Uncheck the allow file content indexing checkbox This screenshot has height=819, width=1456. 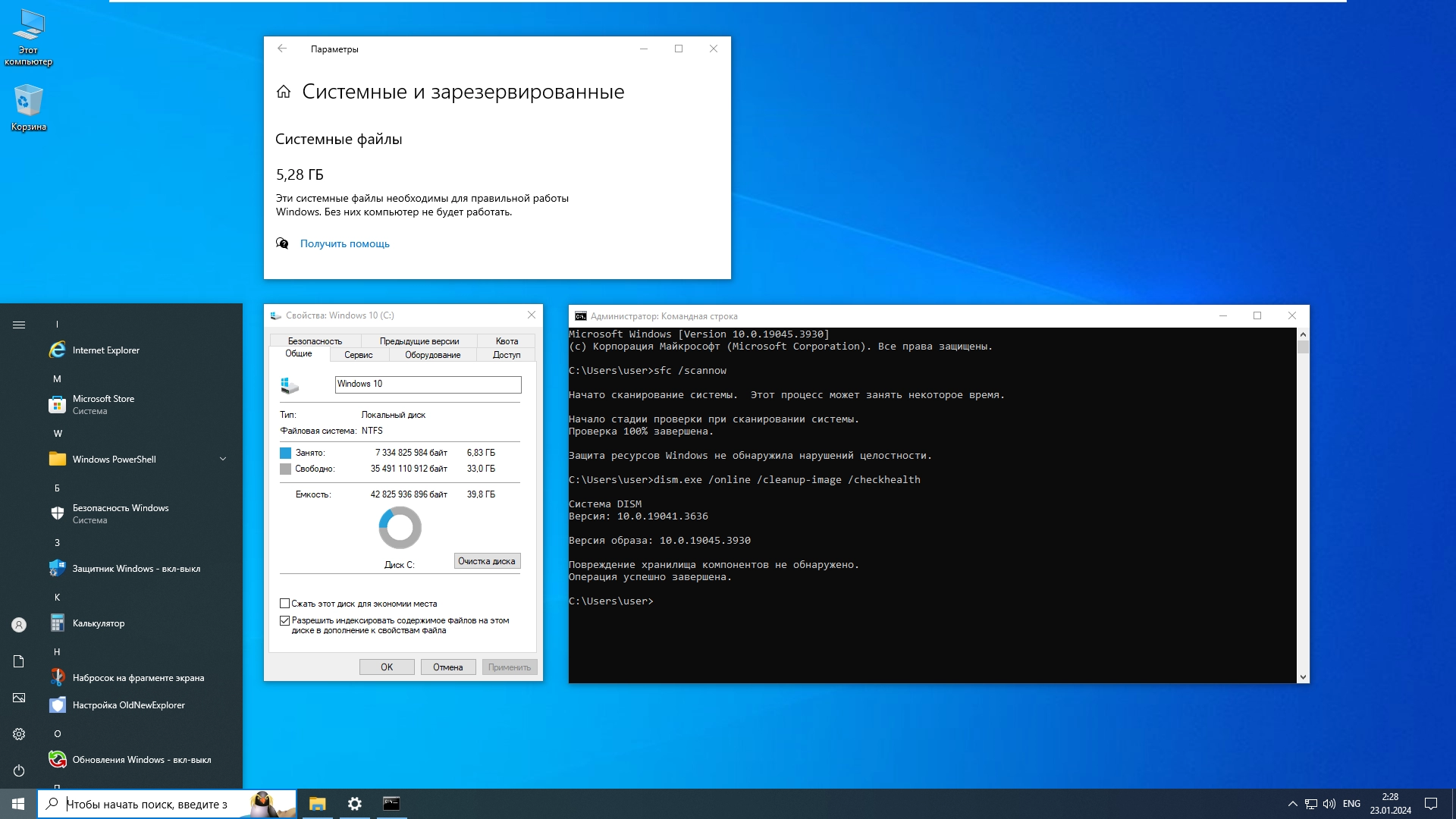point(285,620)
